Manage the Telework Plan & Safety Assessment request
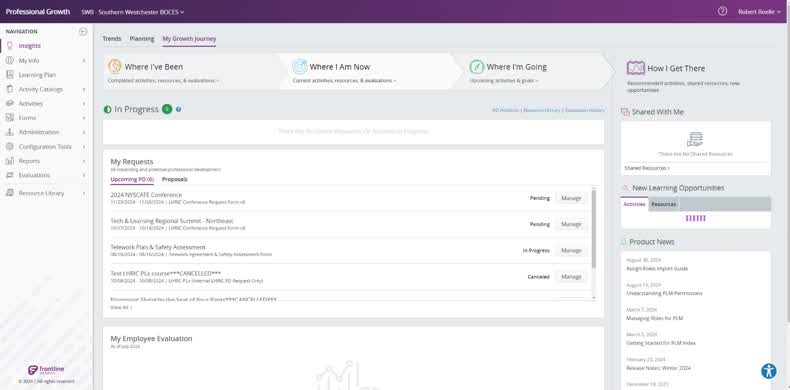Viewport: 790px width, 390px height. [571, 250]
